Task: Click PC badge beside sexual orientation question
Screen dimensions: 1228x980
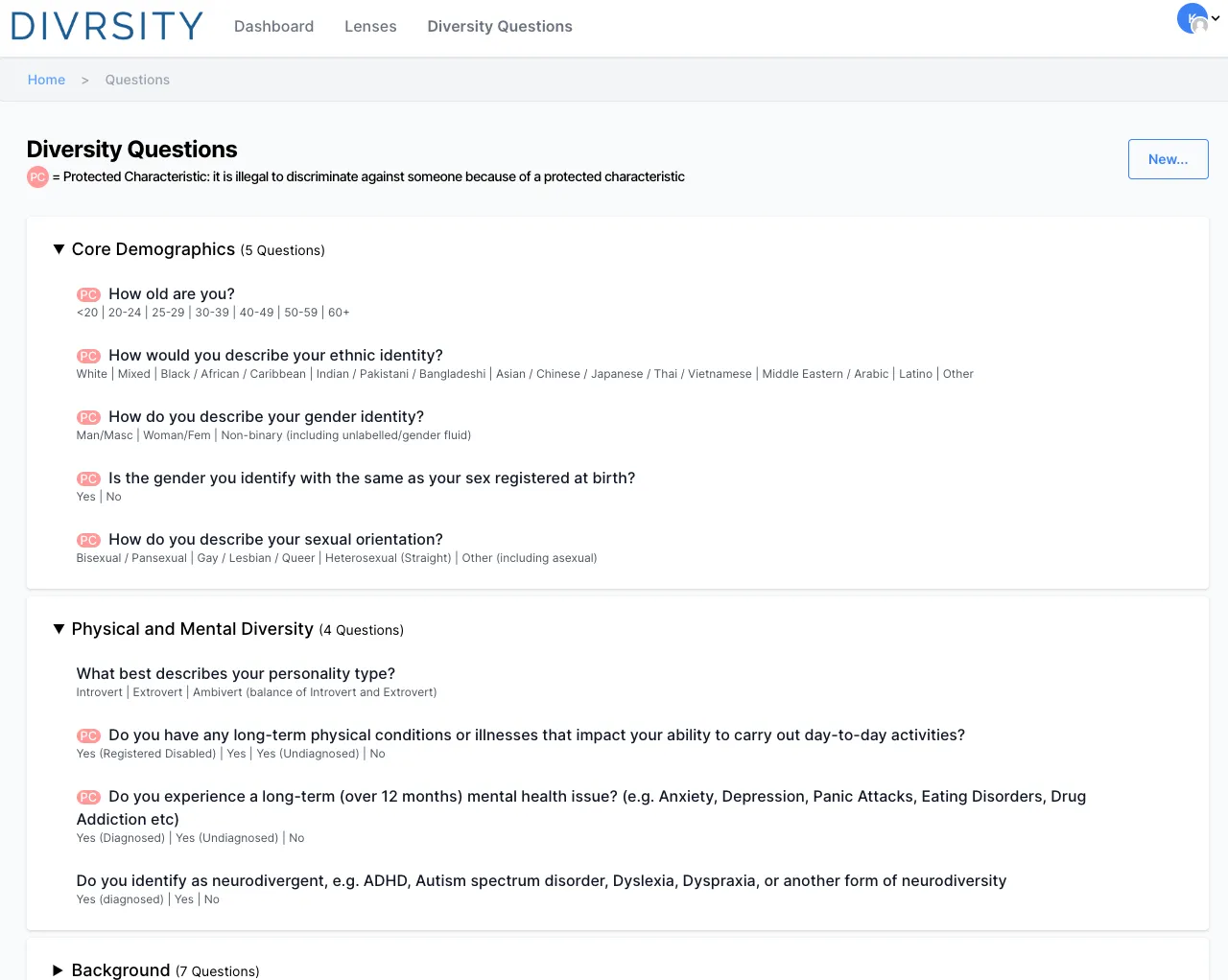Action: [x=88, y=540]
